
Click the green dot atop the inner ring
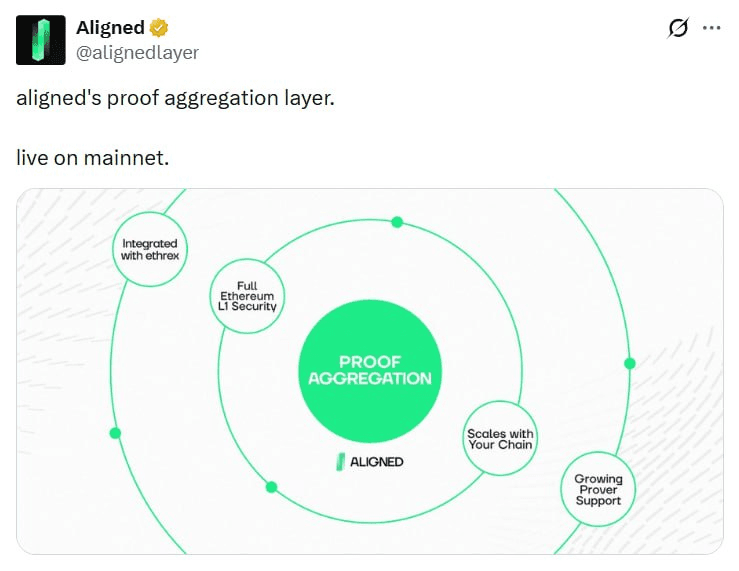tap(397, 222)
